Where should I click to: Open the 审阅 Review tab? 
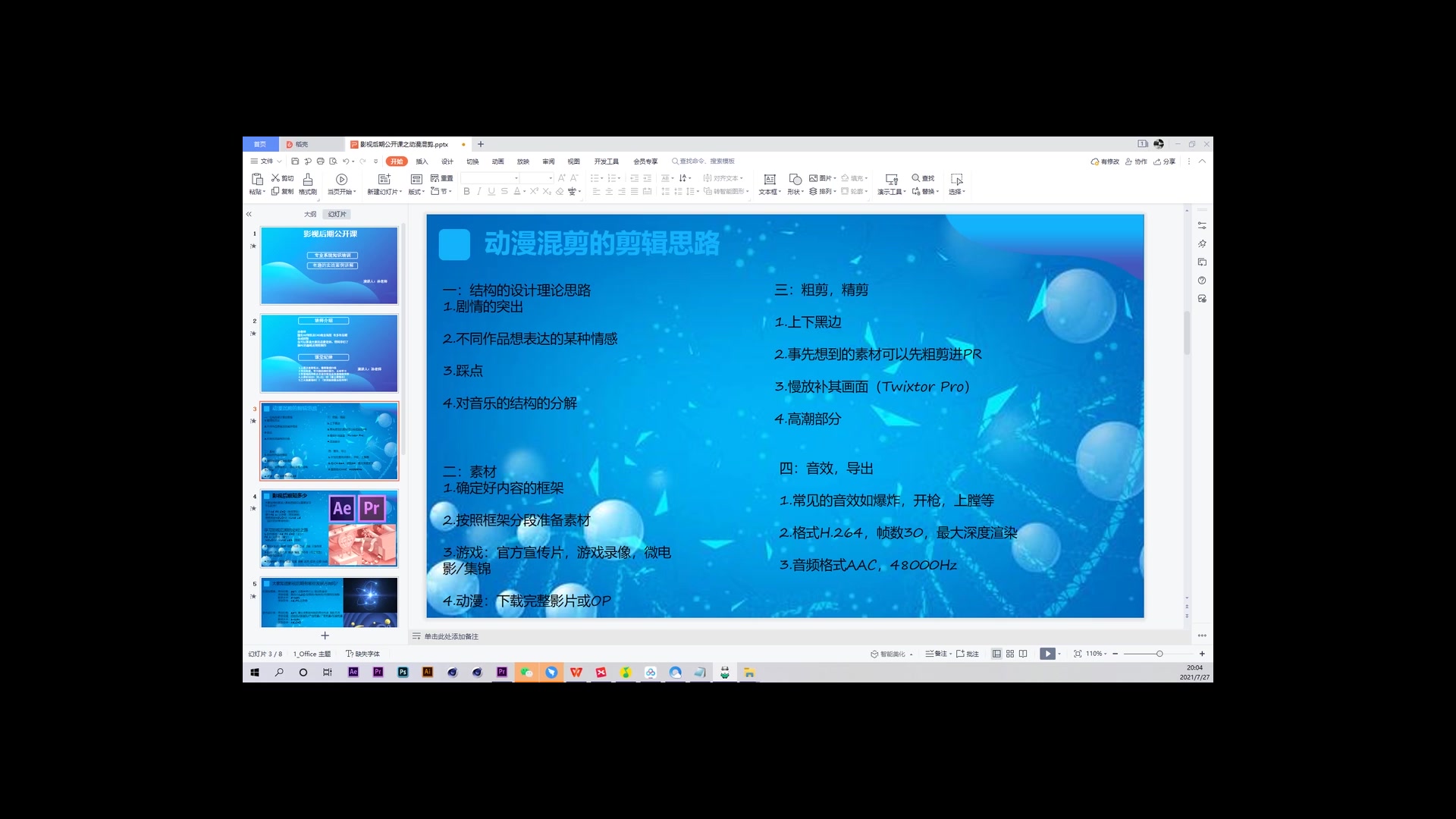[548, 162]
